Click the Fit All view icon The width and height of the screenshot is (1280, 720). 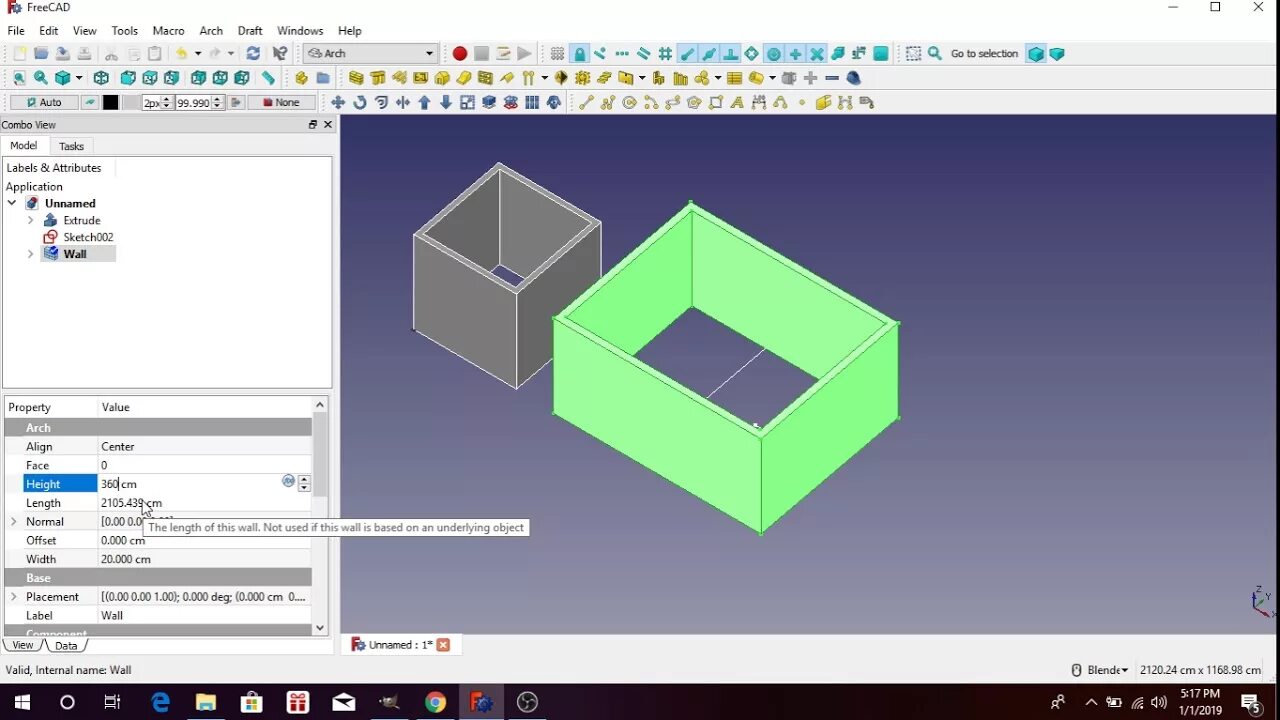pyautogui.click(x=19, y=78)
